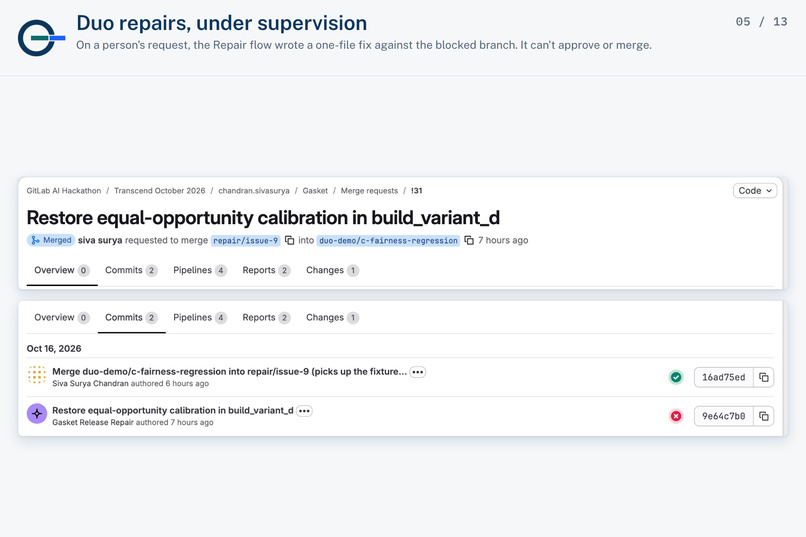Copy commit SHA 9e64c7b0
This screenshot has height=537, width=806.
(764, 416)
